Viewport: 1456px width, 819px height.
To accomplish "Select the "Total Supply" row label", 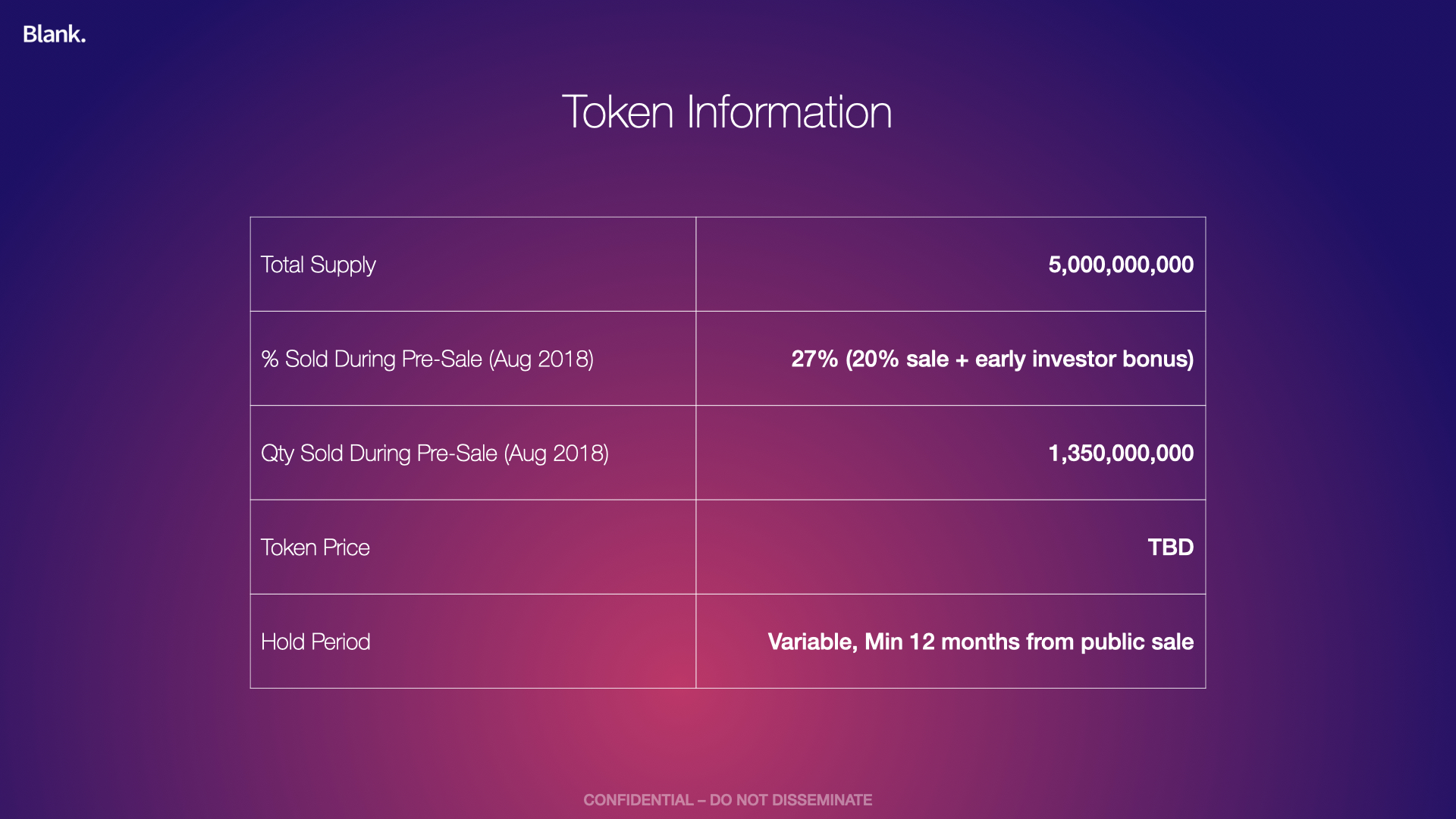I will coord(318,265).
